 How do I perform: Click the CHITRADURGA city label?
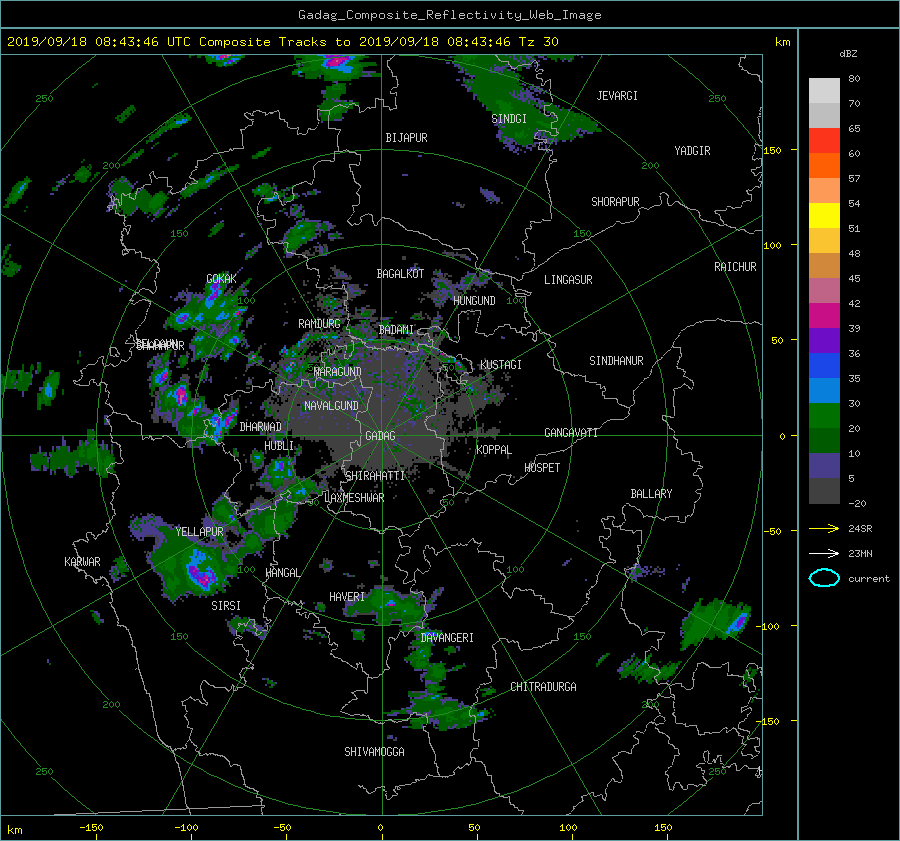tap(543, 687)
